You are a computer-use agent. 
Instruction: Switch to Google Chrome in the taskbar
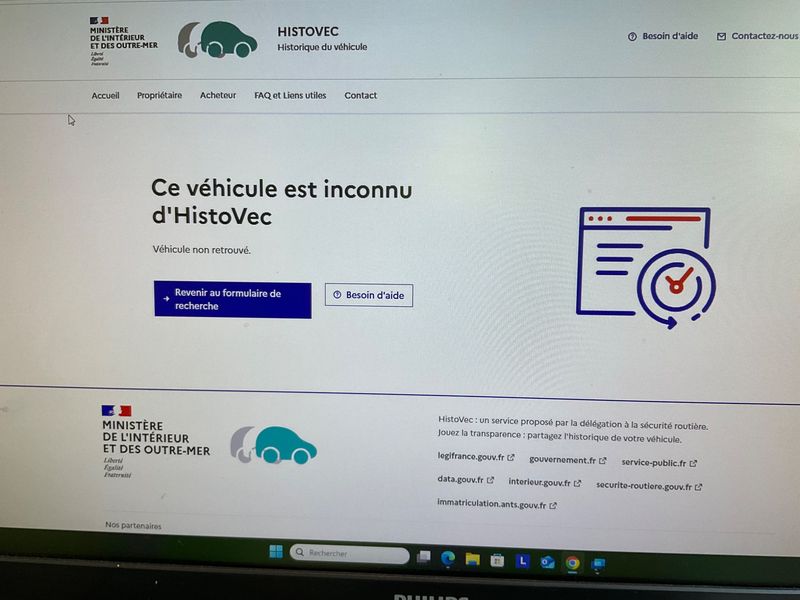click(572, 563)
